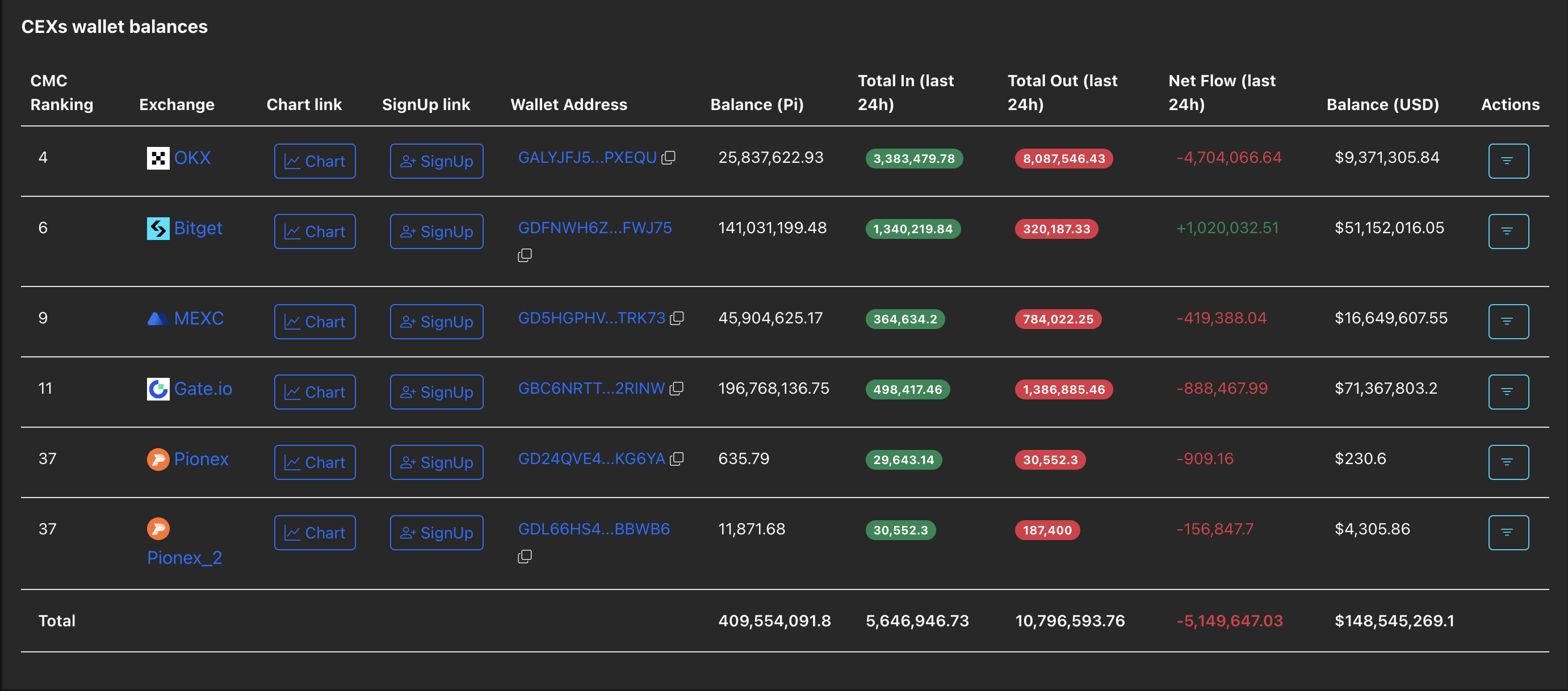Open filter actions for OKX row
The image size is (1568, 691).
point(1508,161)
